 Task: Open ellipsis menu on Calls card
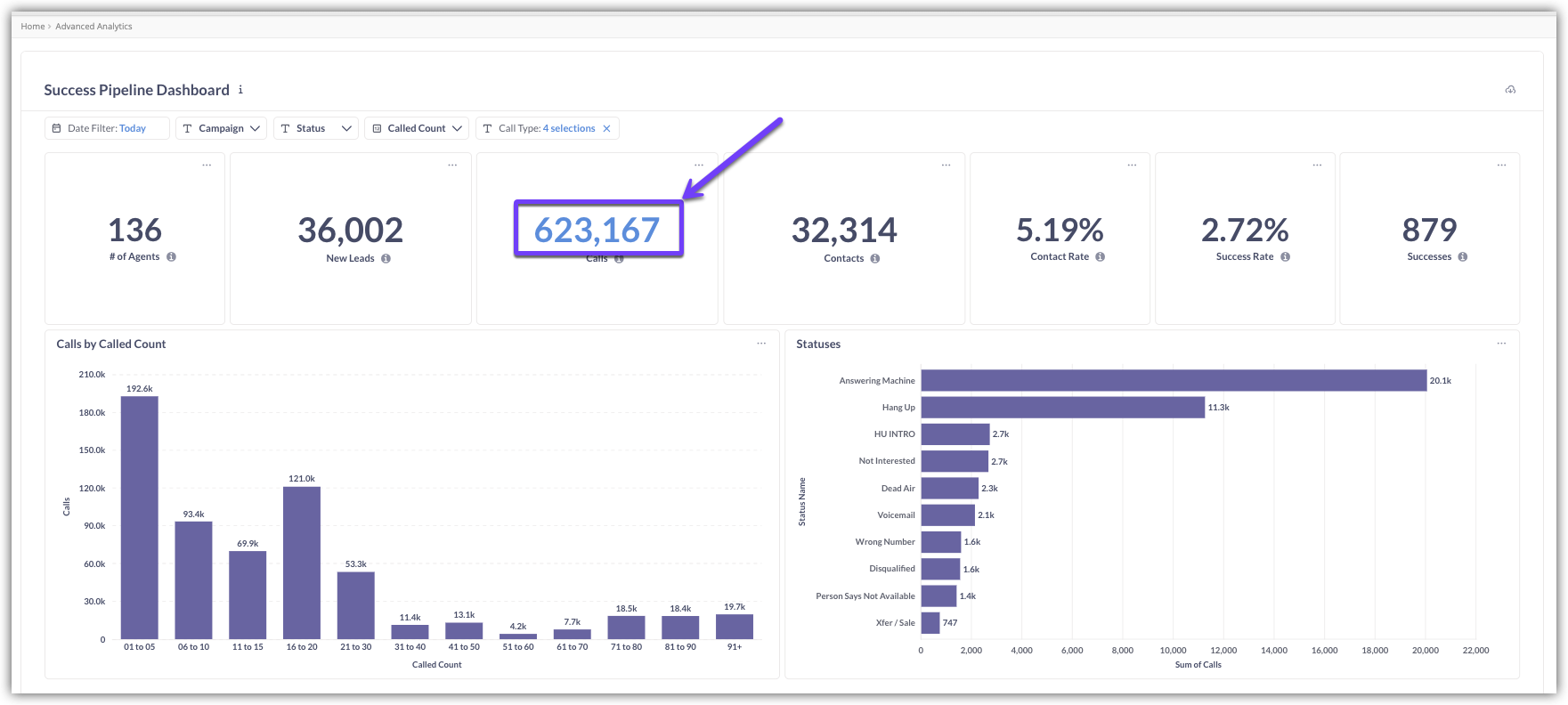[699, 165]
